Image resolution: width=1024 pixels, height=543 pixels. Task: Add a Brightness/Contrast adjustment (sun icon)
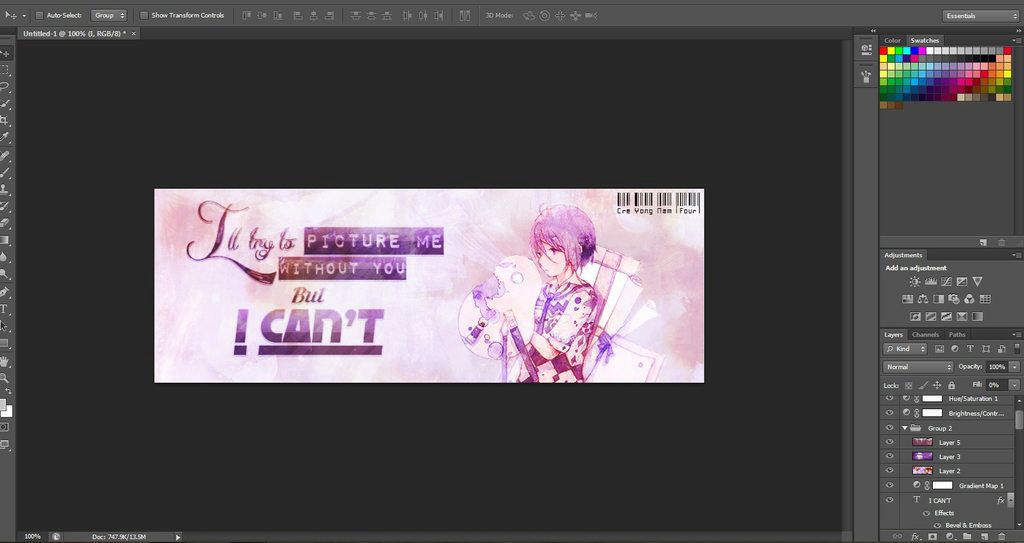pos(914,282)
